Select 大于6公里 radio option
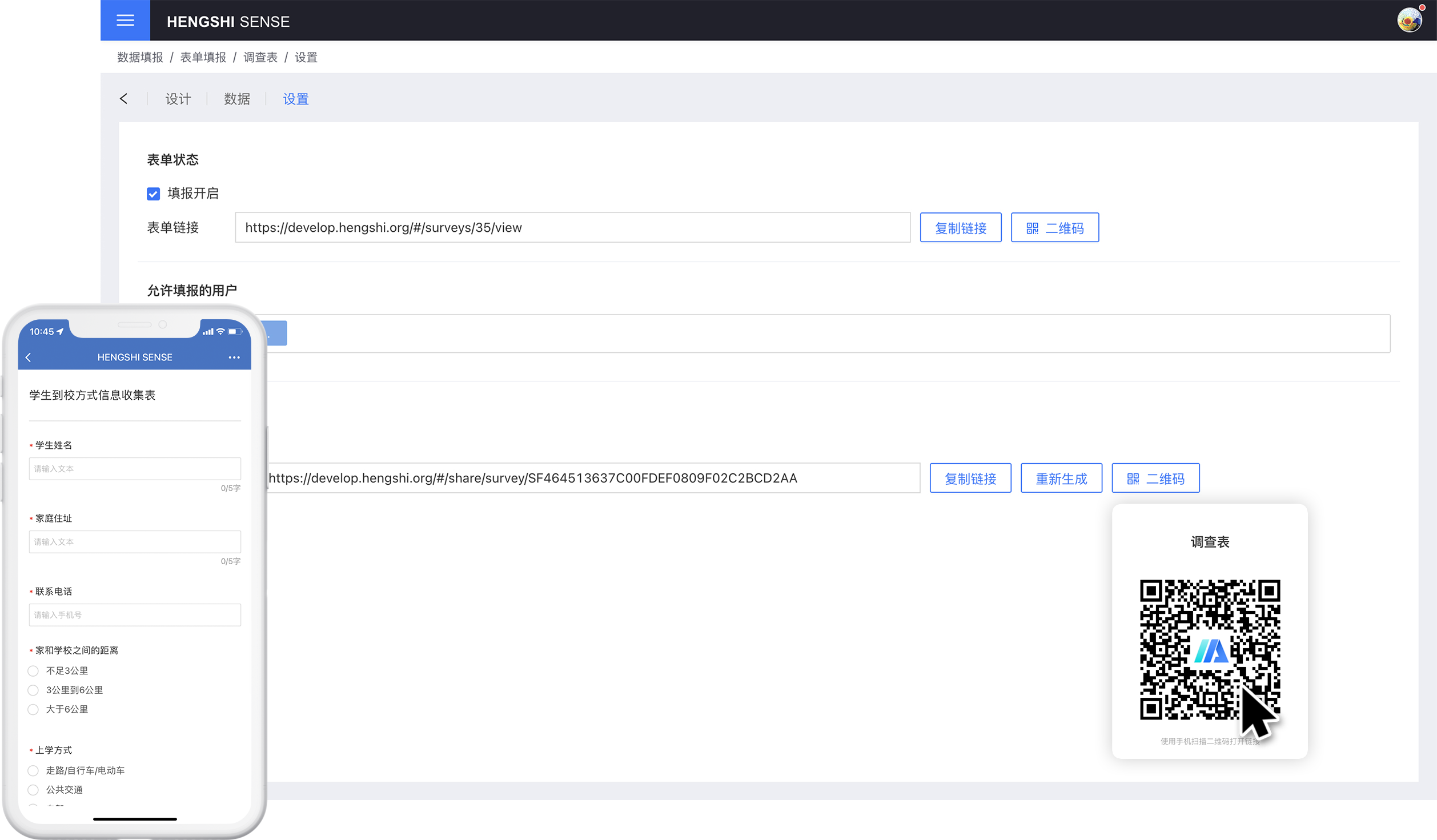The height and width of the screenshot is (840, 1437). (x=33, y=709)
